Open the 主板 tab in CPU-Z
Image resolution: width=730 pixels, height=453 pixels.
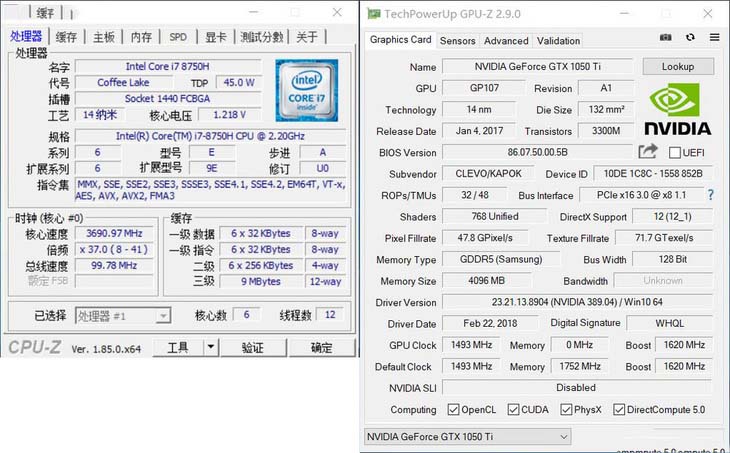point(103,37)
